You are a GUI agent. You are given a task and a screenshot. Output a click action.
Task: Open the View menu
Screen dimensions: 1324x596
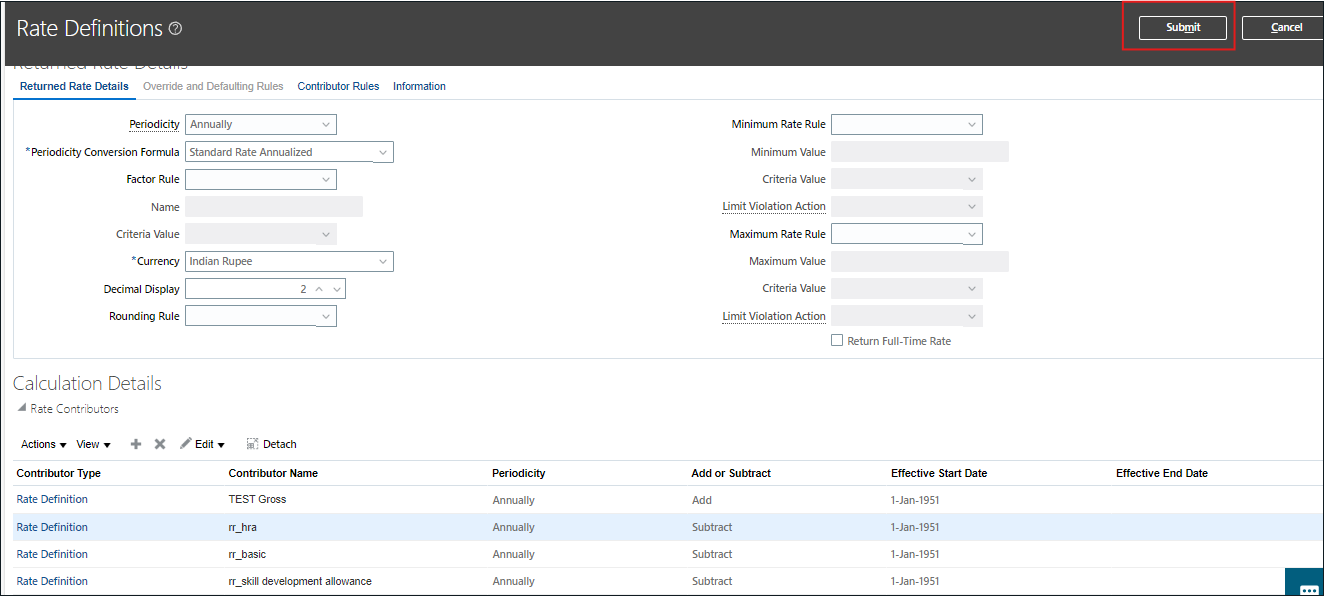click(x=90, y=443)
